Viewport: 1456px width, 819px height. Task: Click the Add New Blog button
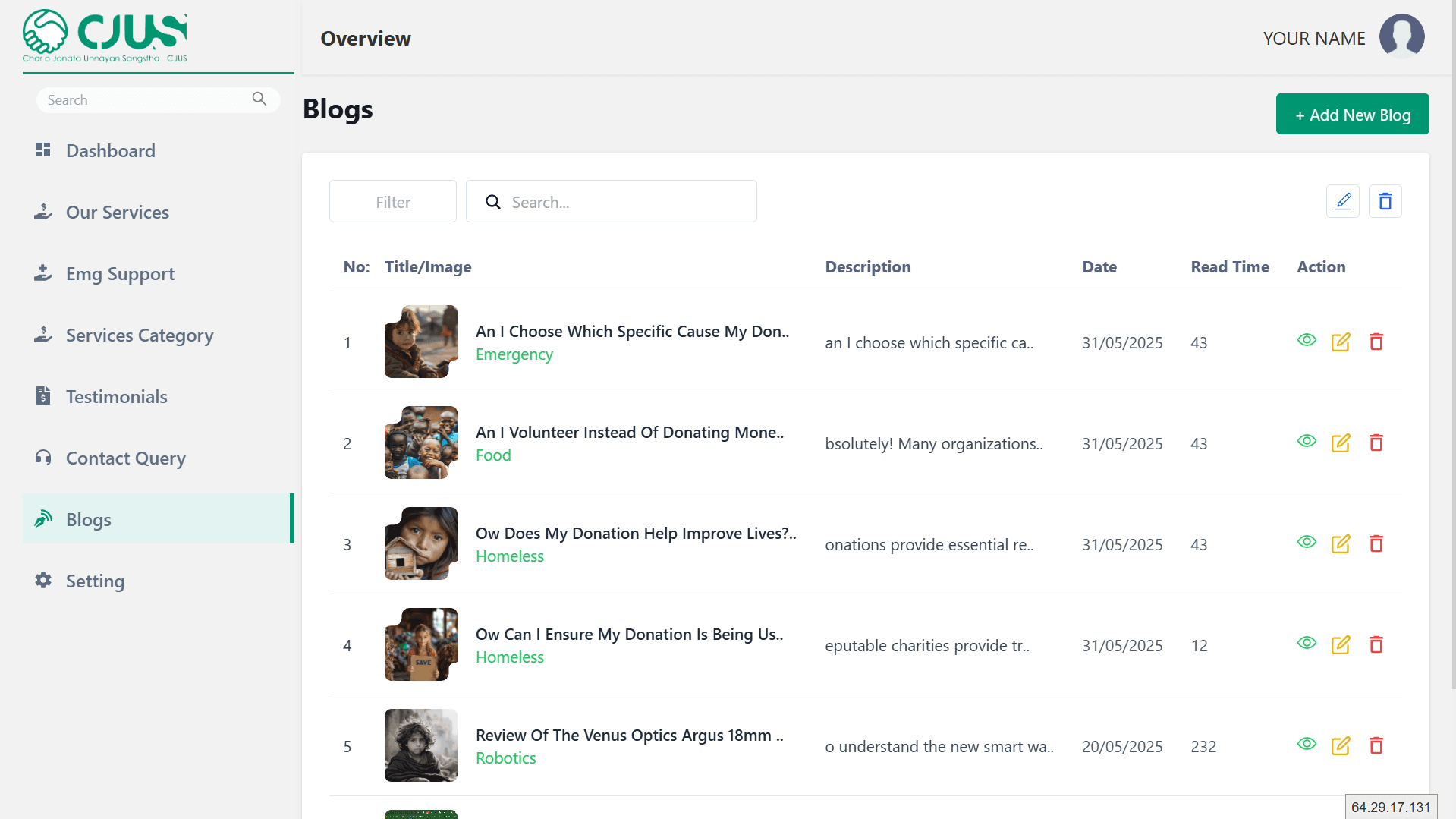tap(1352, 115)
